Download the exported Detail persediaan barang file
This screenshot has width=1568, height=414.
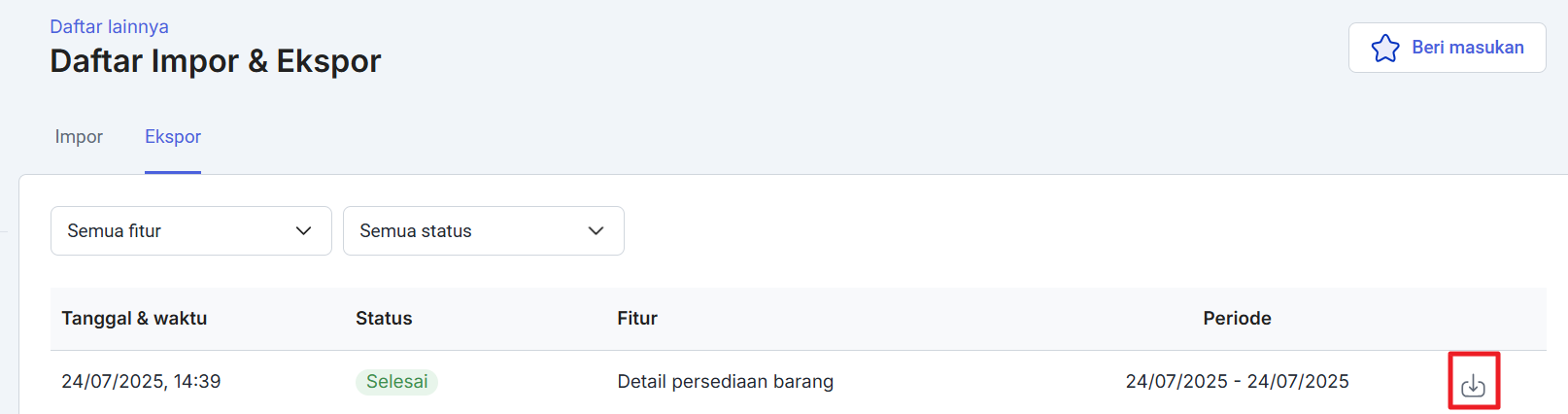pos(1473,384)
